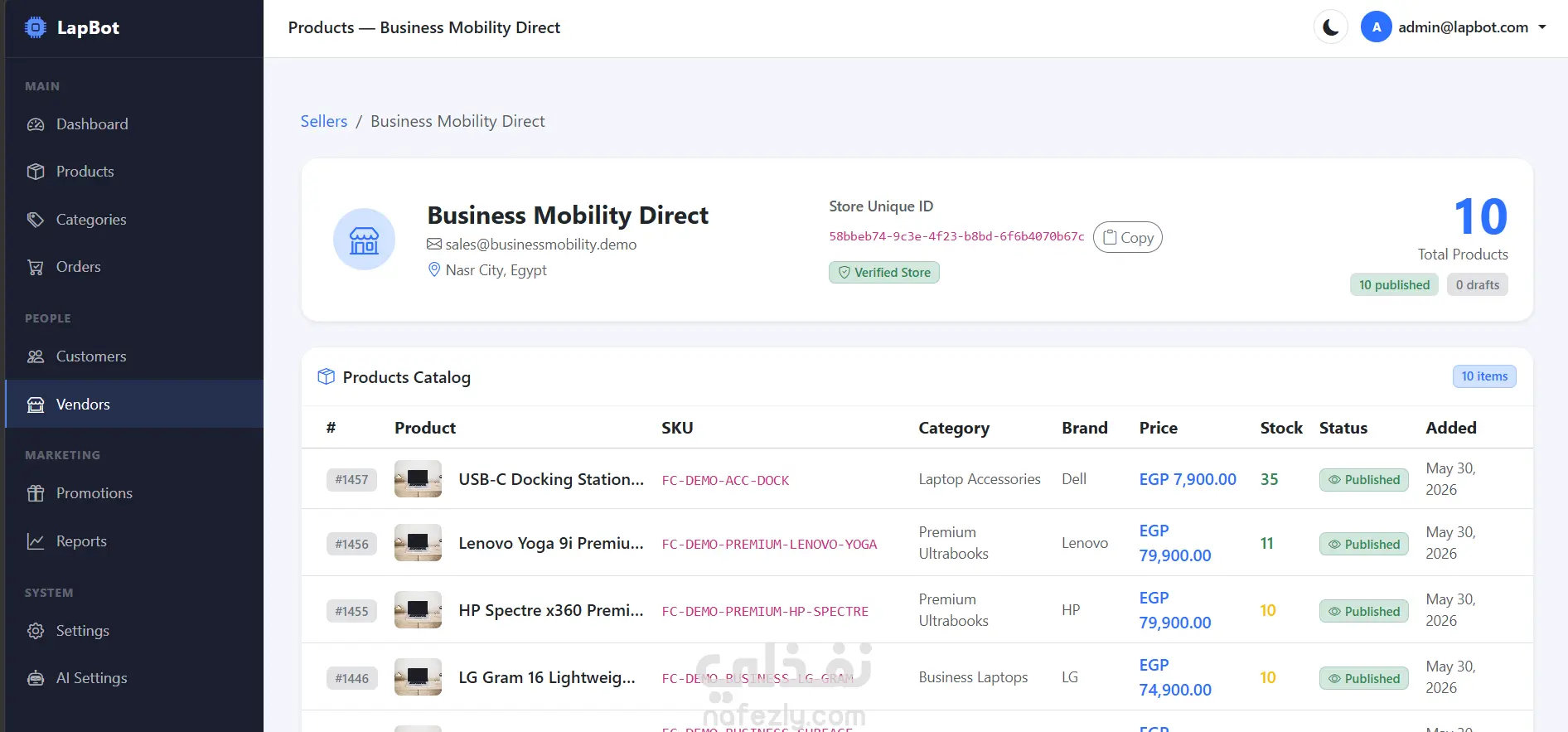Open Categories from the sidebar menu

[134, 220]
